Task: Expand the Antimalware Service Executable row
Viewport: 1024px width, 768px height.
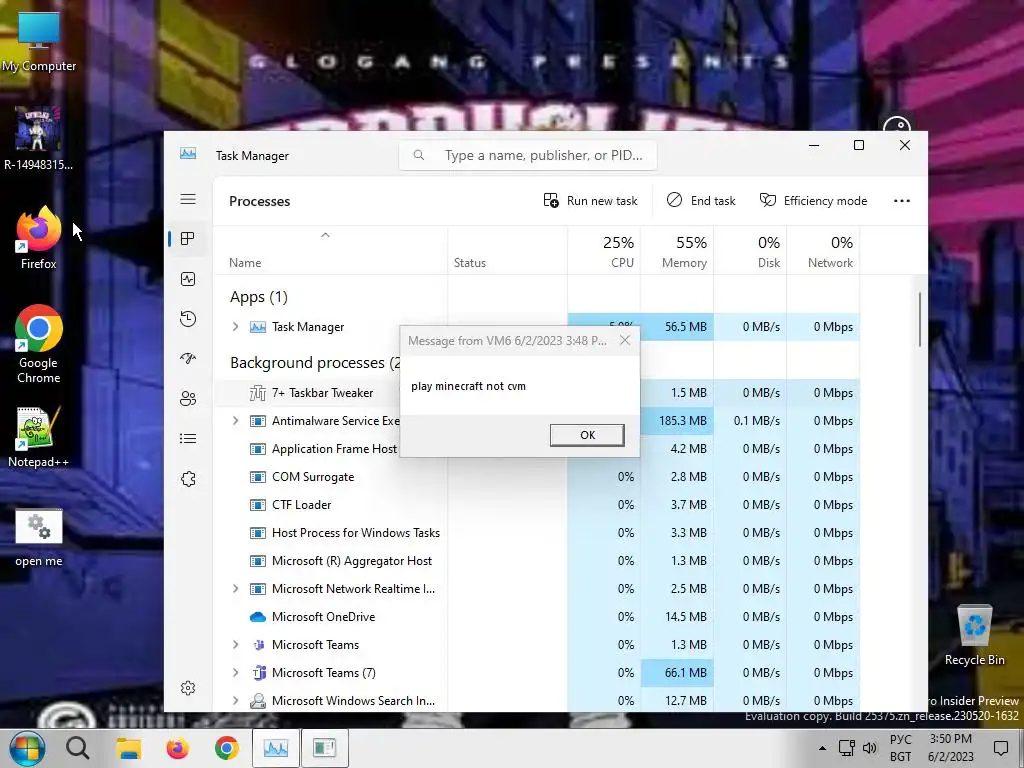Action: [x=235, y=421]
